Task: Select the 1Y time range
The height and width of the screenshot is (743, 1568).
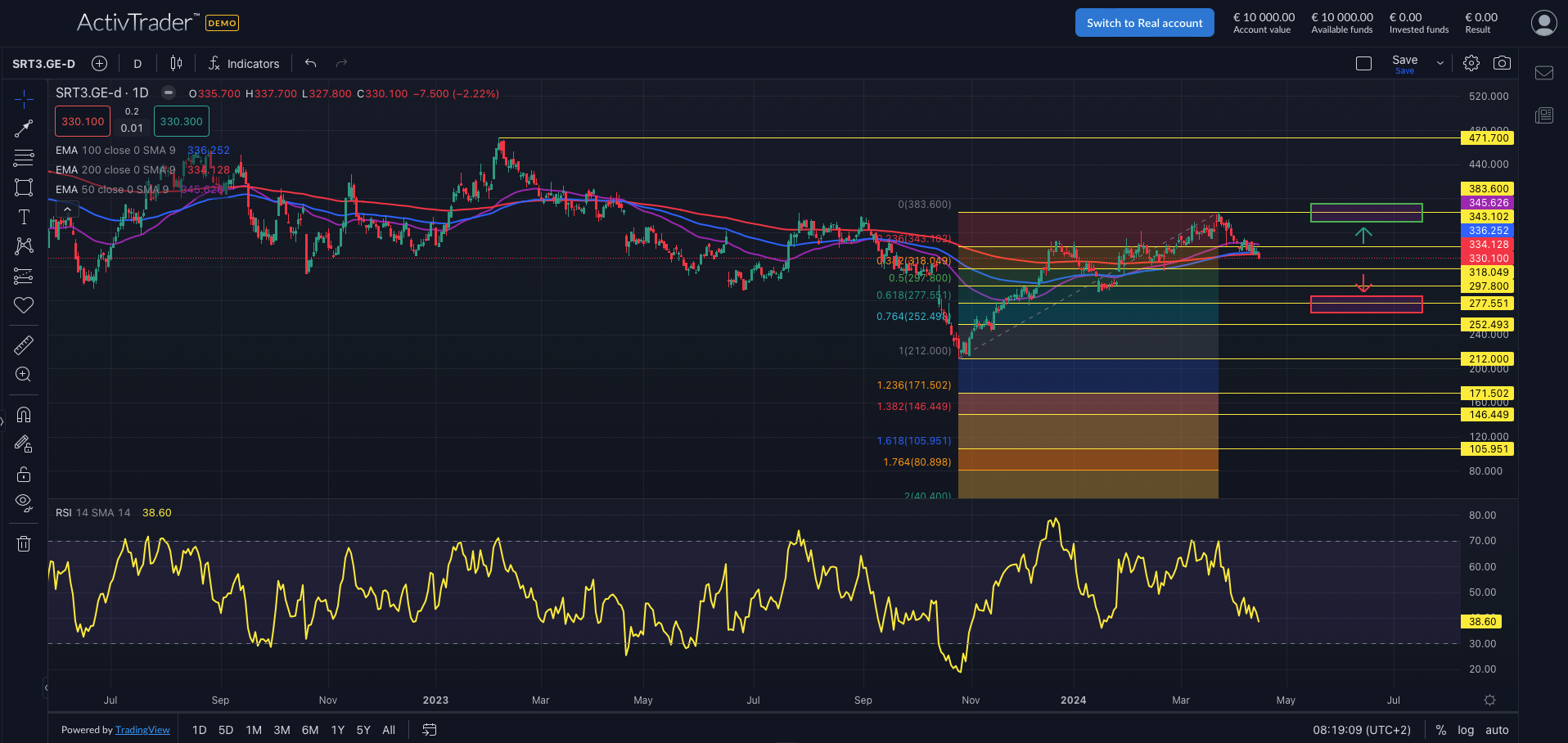Action: tap(338, 730)
